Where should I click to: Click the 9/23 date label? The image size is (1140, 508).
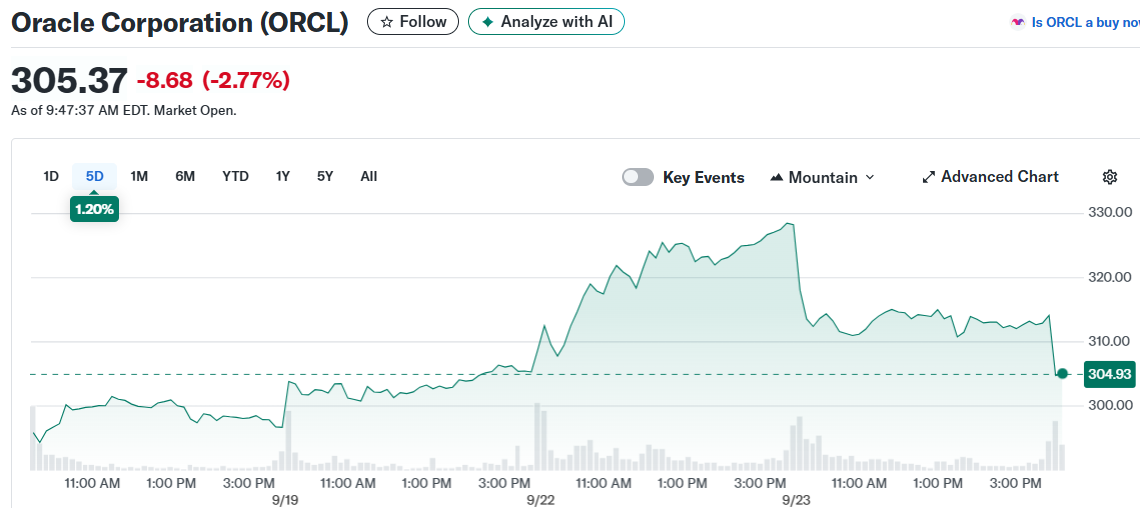[796, 500]
